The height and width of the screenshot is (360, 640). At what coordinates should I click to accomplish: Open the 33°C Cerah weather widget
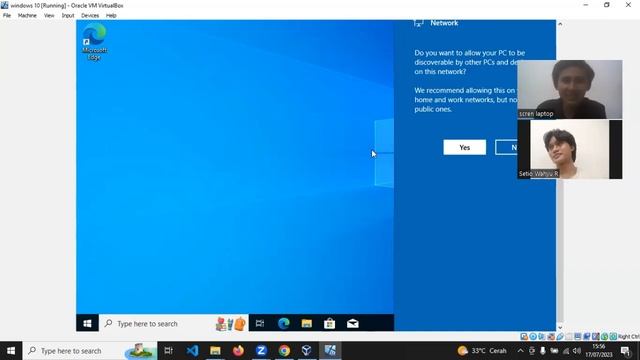pyautogui.click(x=482, y=351)
